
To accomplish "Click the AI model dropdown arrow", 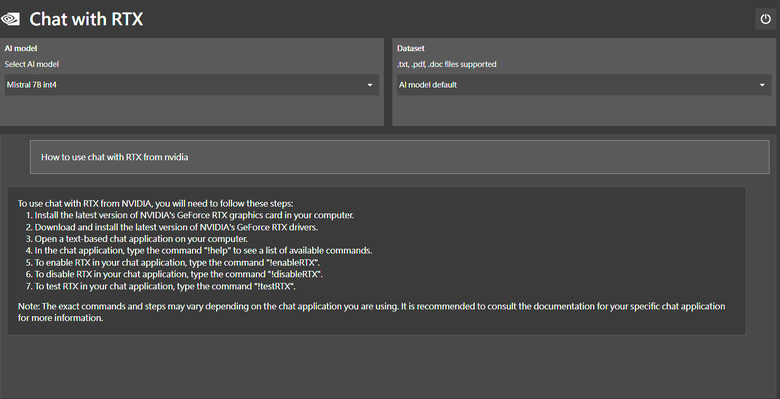I will pyautogui.click(x=370, y=85).
